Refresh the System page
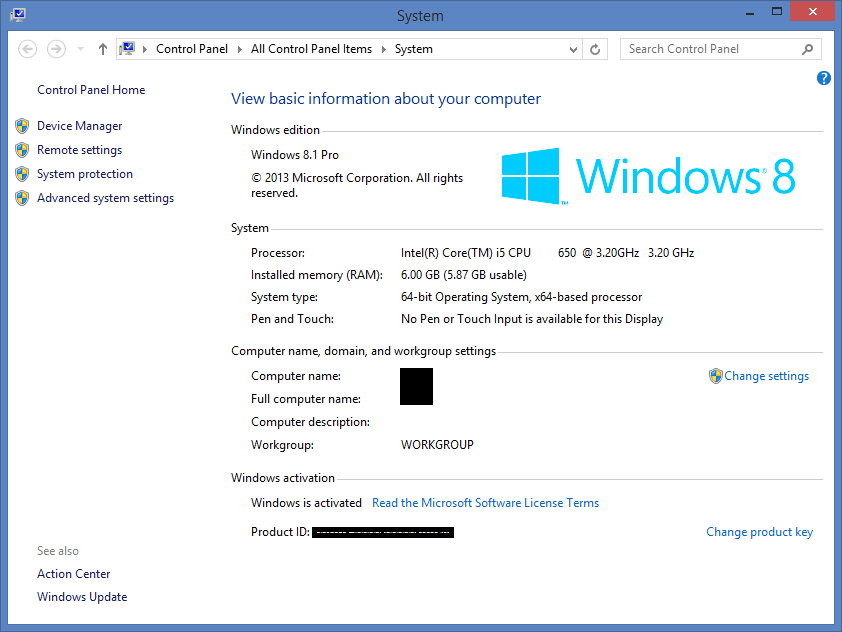The width and height of the screenshot is (842, 632). [x=595, y=49]
